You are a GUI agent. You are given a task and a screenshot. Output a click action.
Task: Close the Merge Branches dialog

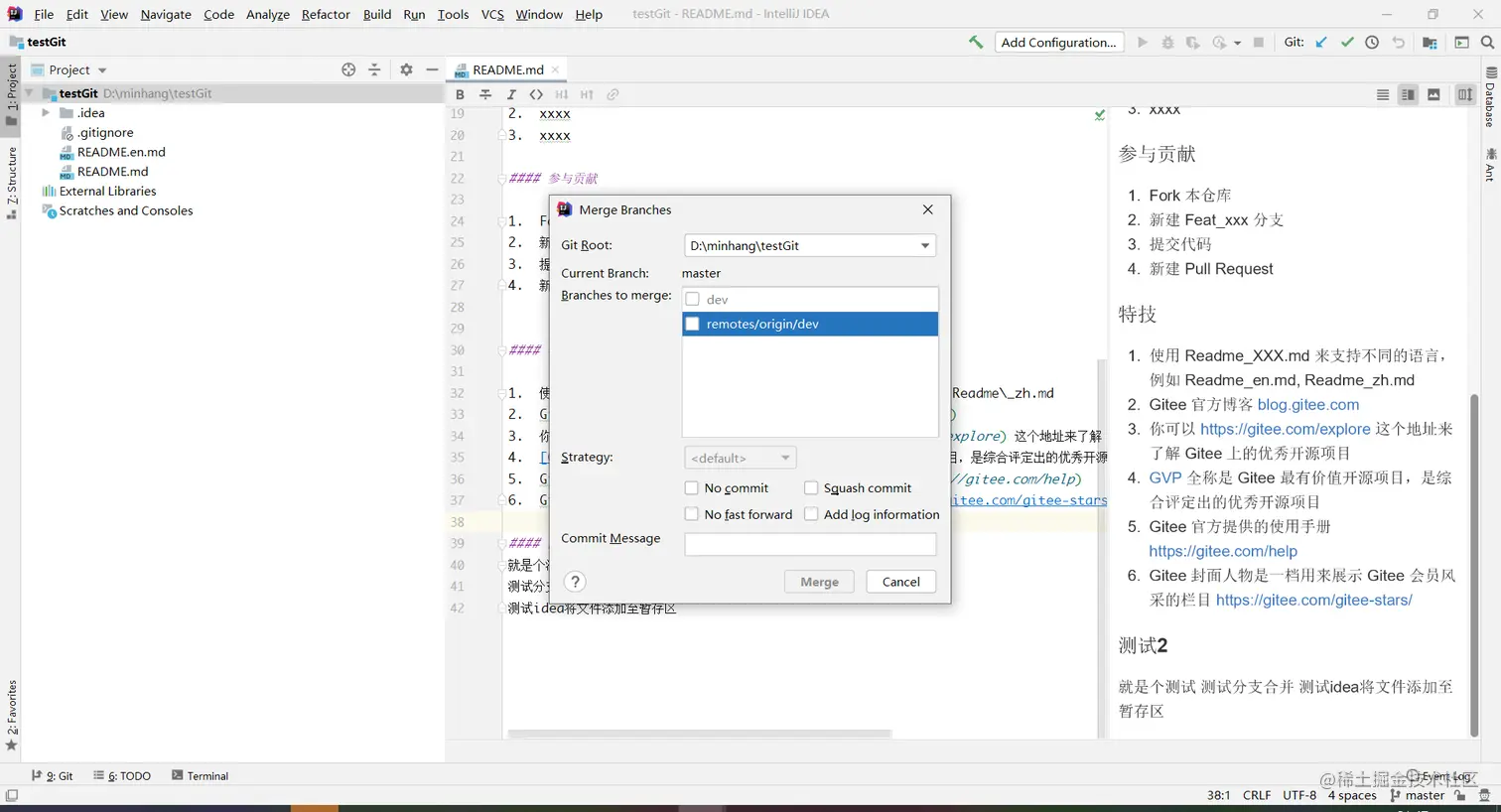pos(927,209)
